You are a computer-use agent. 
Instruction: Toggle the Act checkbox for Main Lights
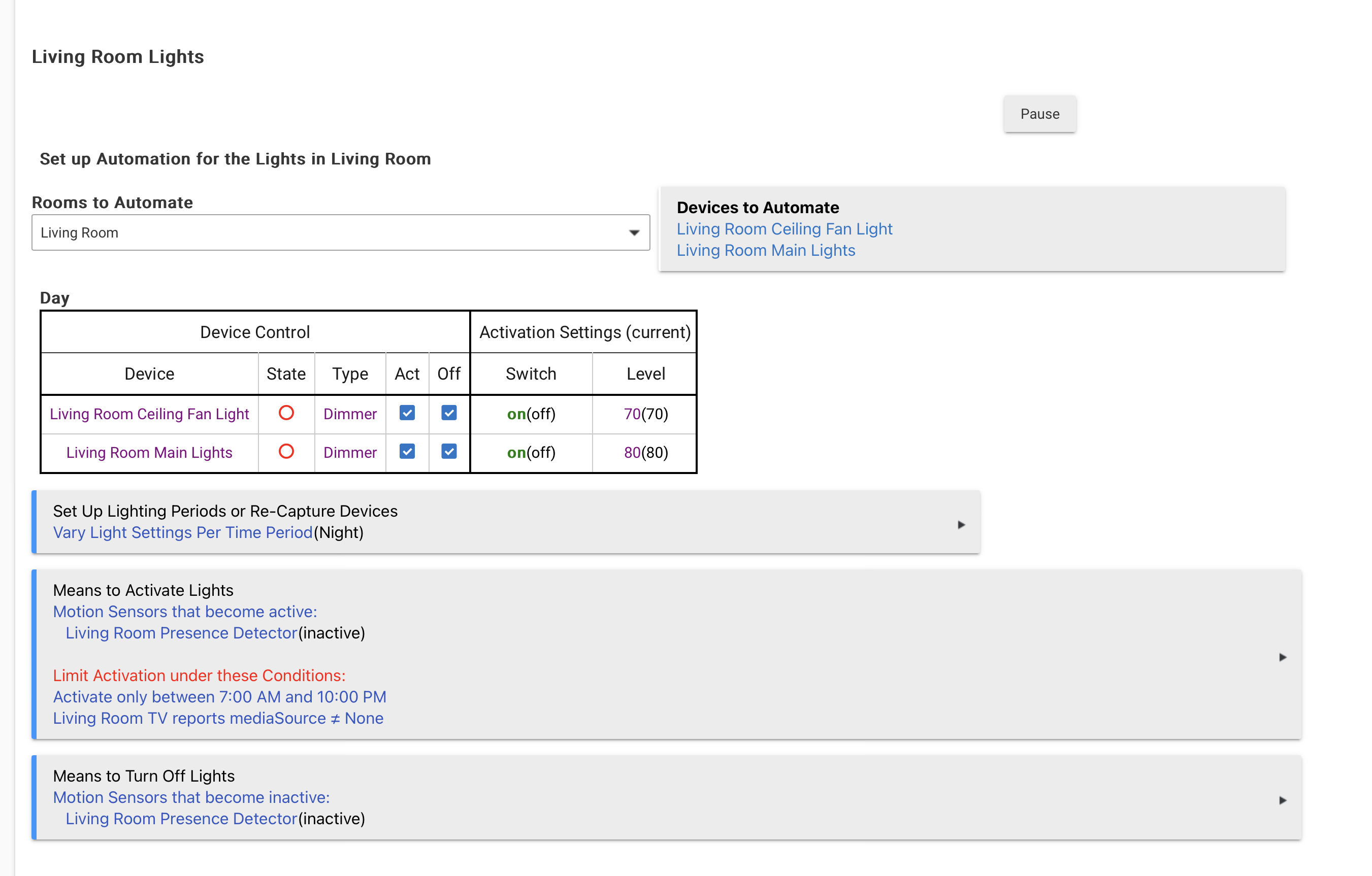(x=407, y=452)
